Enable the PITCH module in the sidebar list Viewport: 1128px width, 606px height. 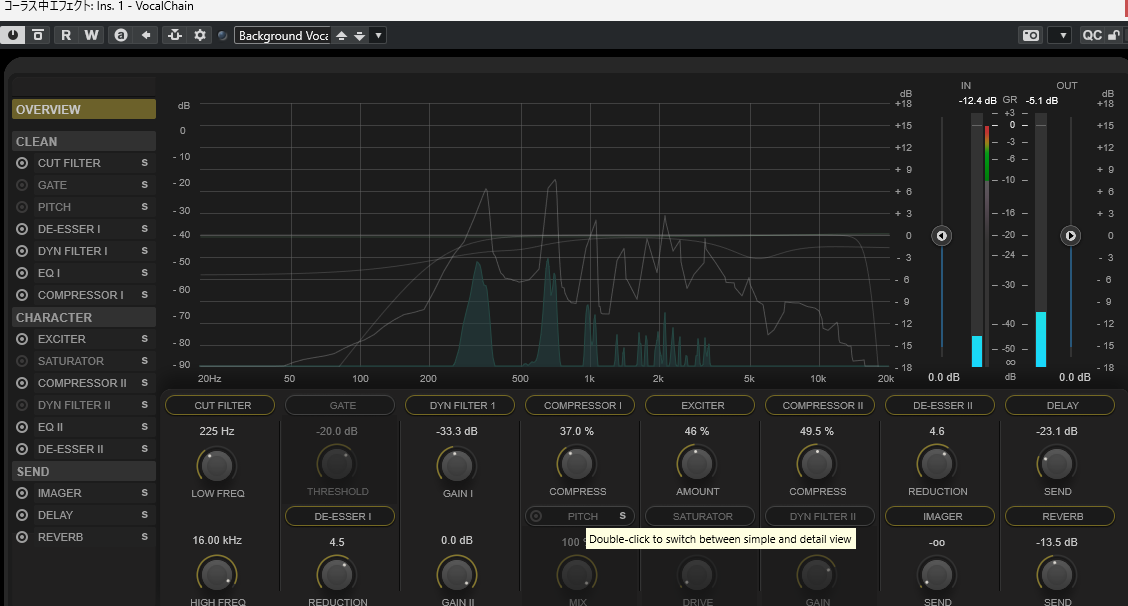click(x=22, y=207)
